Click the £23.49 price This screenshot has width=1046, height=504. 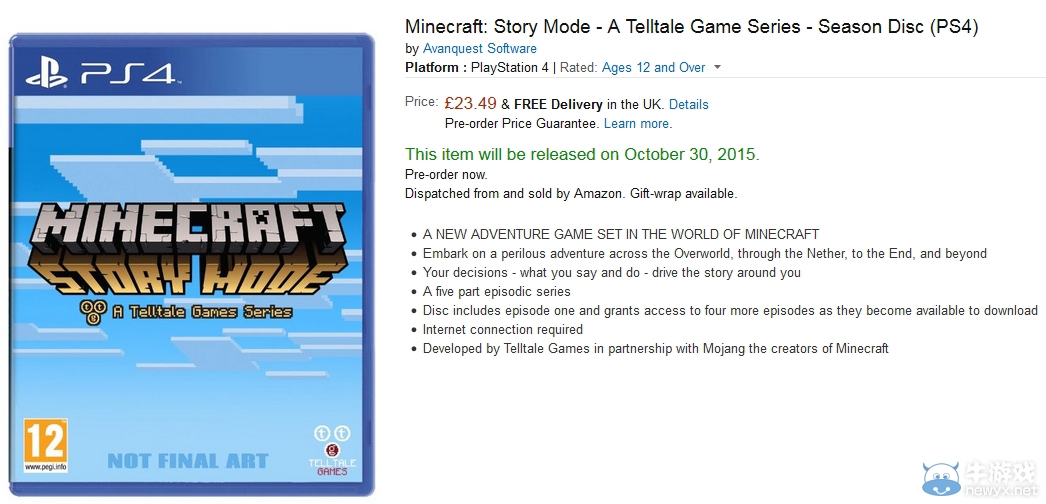click(470, 103)
